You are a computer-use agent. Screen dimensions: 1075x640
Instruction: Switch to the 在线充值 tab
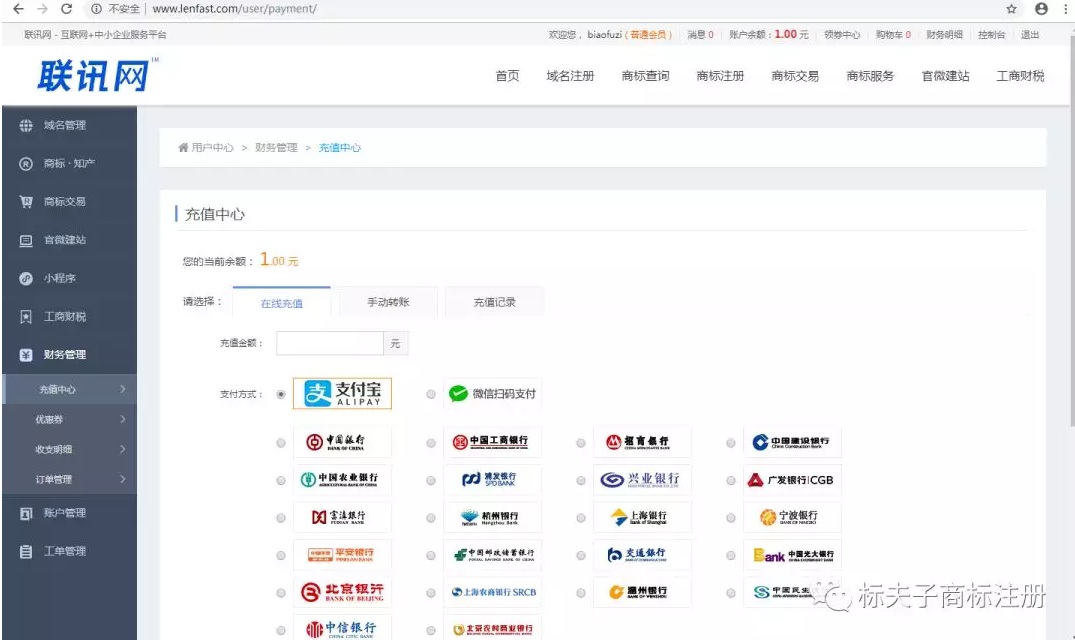pyautogui.click(x=282, y=302)
